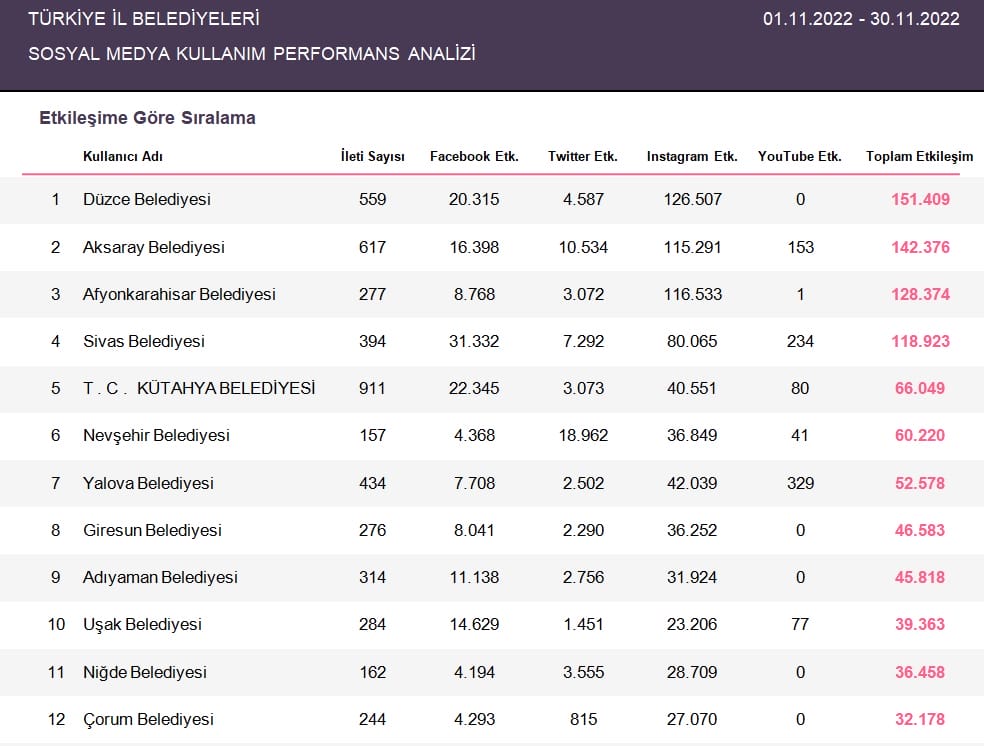Click Yalova Belediyesi total 52.578
Screen dimensions: 984x746
[x=920, y=483]
